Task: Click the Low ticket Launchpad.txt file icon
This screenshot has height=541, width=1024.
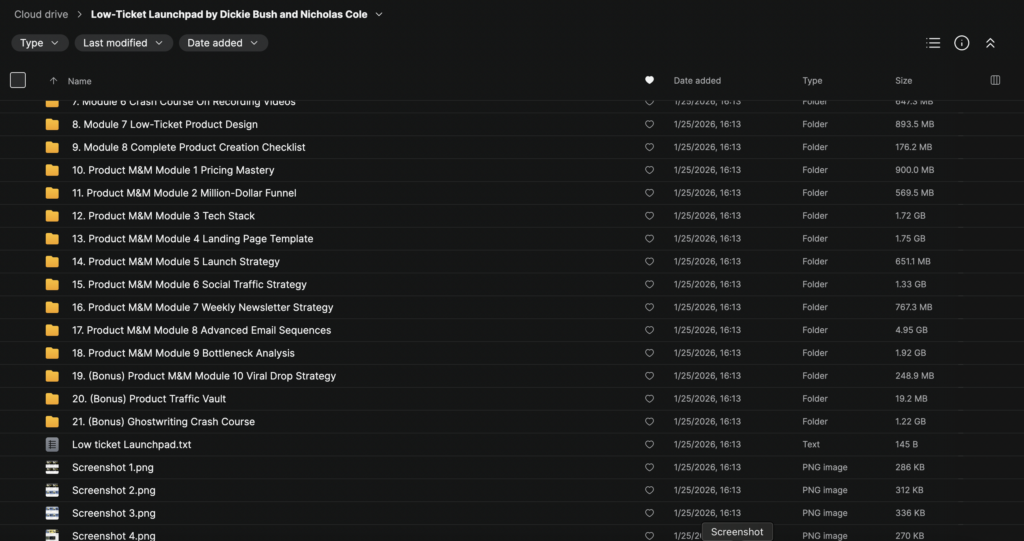Action: tap(52, 444)
